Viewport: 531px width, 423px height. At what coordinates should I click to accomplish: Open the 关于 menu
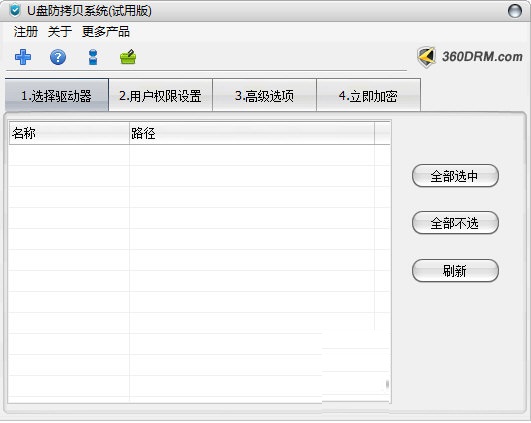(60, 32)
